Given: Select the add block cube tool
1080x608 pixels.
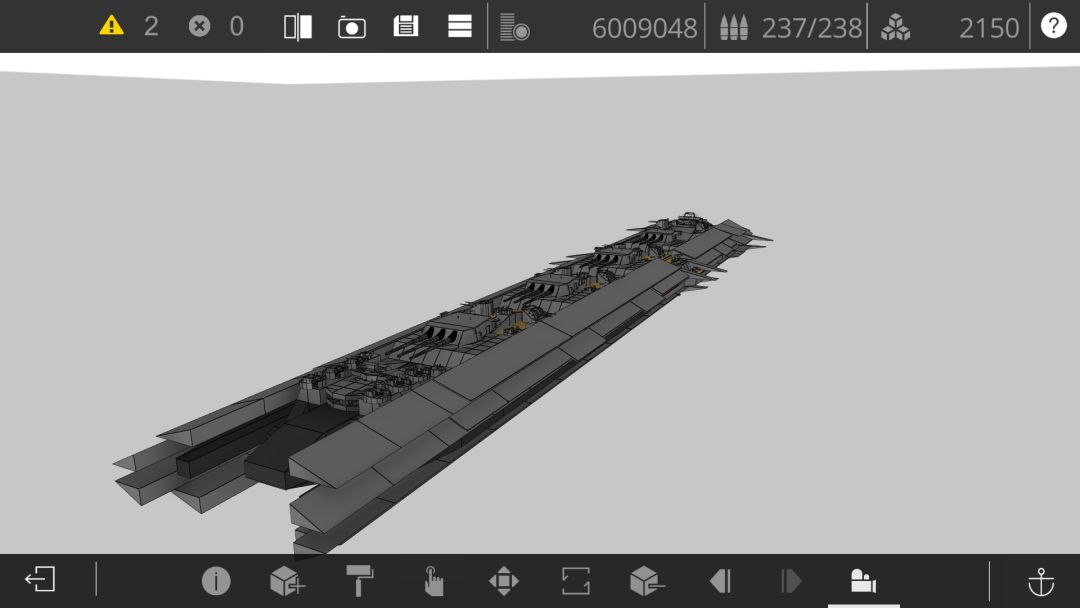Looking at the screenshot, I should click(287, 581).
